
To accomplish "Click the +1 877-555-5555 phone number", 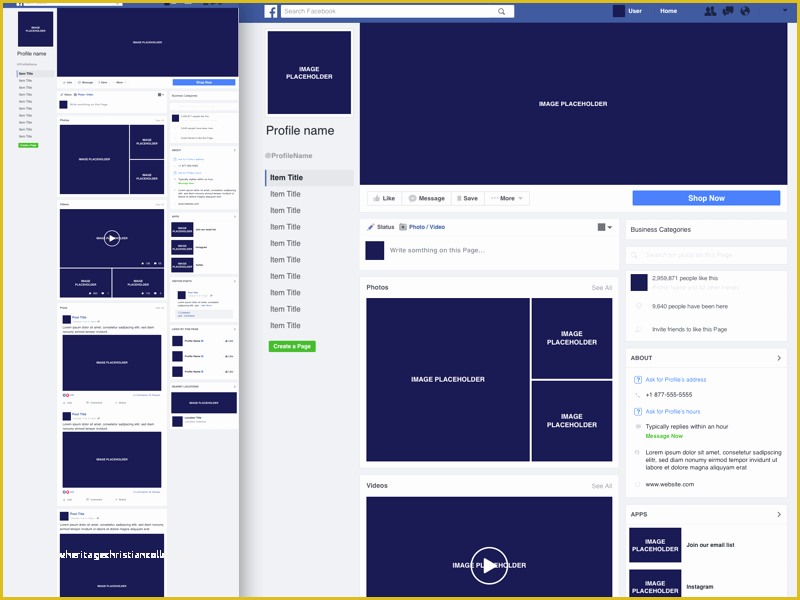I will click(669, 395).
